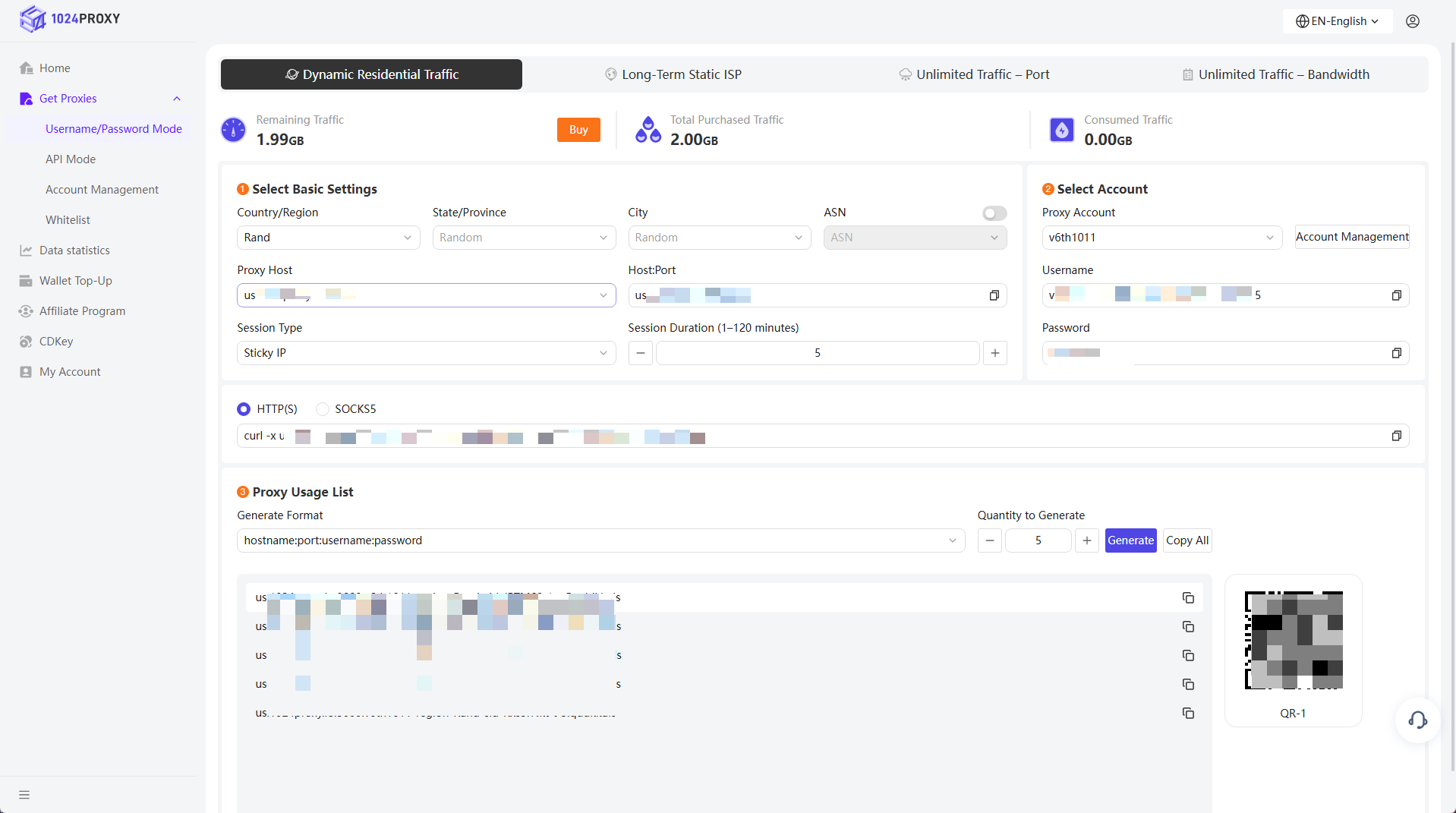Screen dimensions: 1456x813
Task: Click the blue Generate button
Action: tap(1130, 540)
